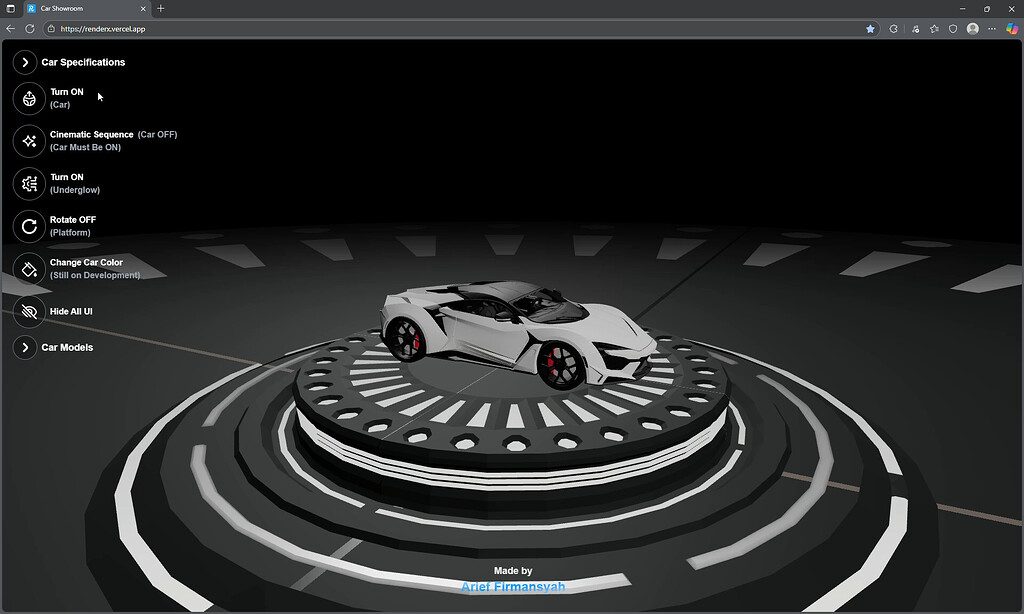Start the Cinematic Sequence via the sparkles icon
Image resolution: width=1024 pixels, height=614 pixels.
tap(26, 140)
